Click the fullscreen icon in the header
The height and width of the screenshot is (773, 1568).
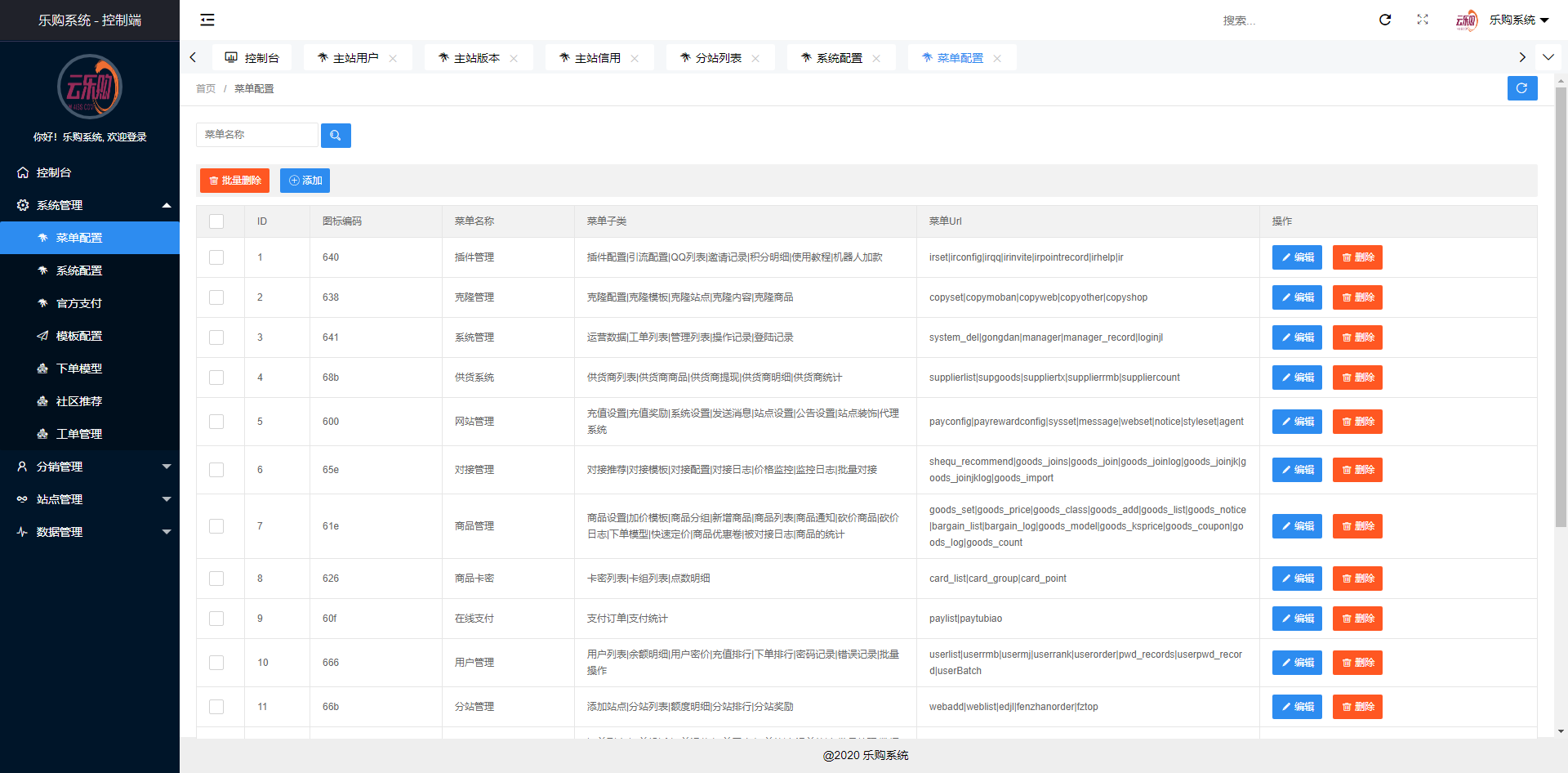click(1423, 20)
